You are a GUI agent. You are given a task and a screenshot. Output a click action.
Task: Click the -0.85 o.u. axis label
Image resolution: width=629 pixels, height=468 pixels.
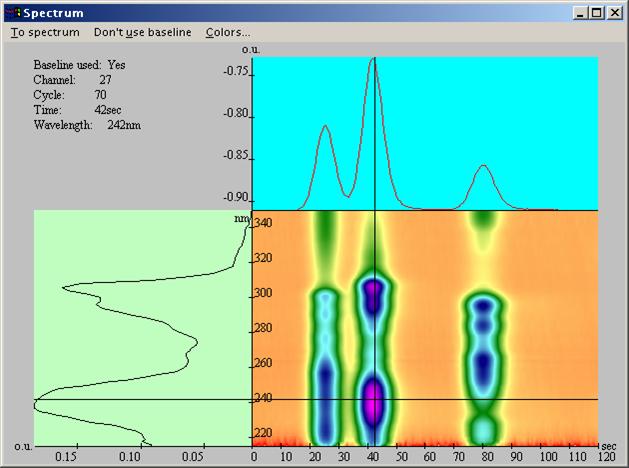[237, 155]
